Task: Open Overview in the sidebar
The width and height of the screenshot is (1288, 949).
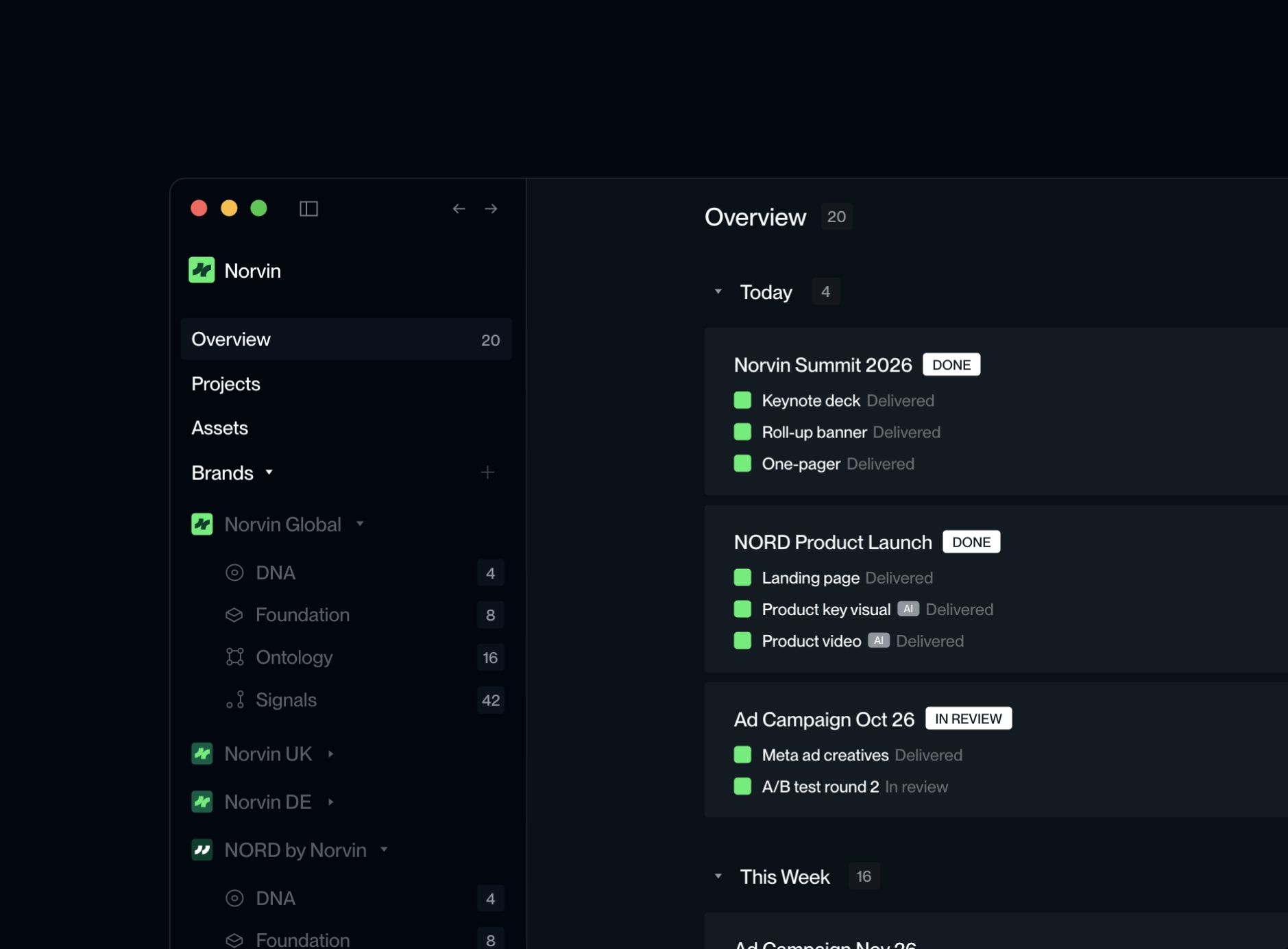Action: pyautogui.click(x=346, y=339)
